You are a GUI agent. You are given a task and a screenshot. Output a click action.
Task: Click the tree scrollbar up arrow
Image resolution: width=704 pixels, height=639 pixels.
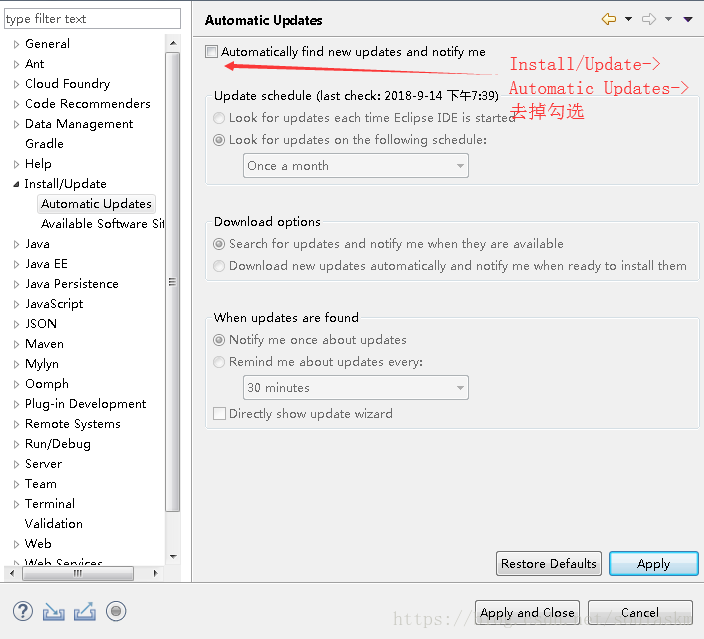coord(173,43)
